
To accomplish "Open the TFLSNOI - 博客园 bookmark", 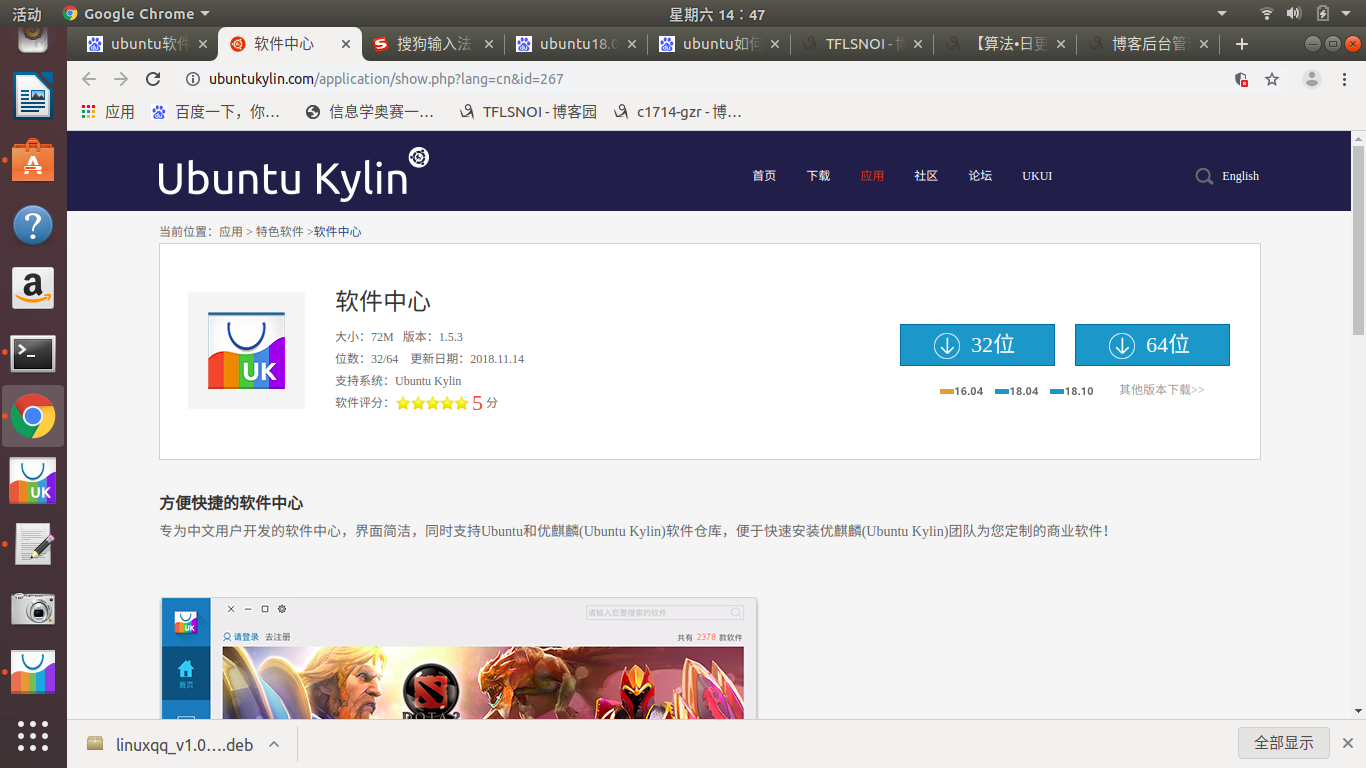I will pyautogui.click(x=528, y=112).
